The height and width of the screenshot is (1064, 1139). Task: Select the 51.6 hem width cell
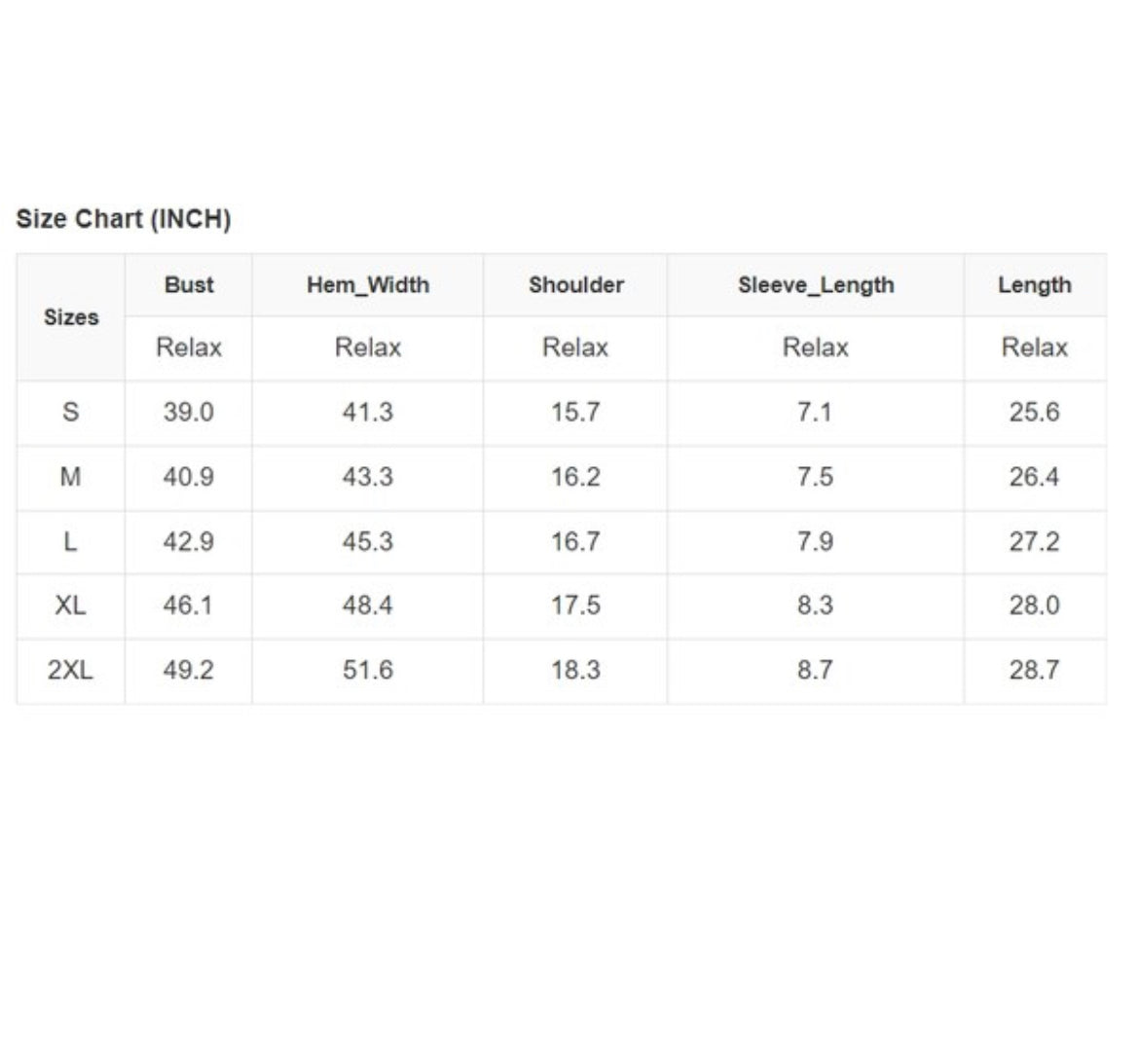pyautogui.click(x=367, y=670)
